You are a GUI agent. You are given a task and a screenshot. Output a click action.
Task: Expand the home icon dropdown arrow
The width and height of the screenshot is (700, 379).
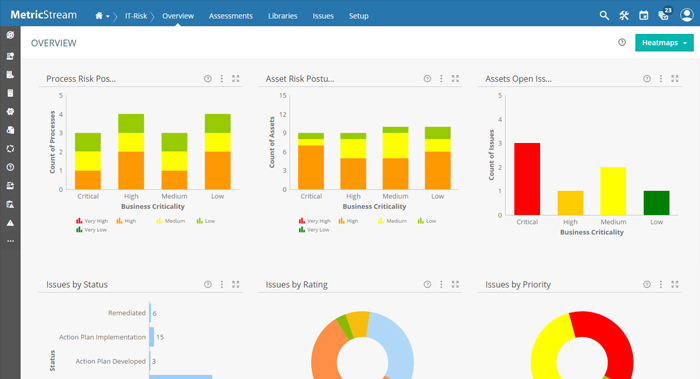108,17
